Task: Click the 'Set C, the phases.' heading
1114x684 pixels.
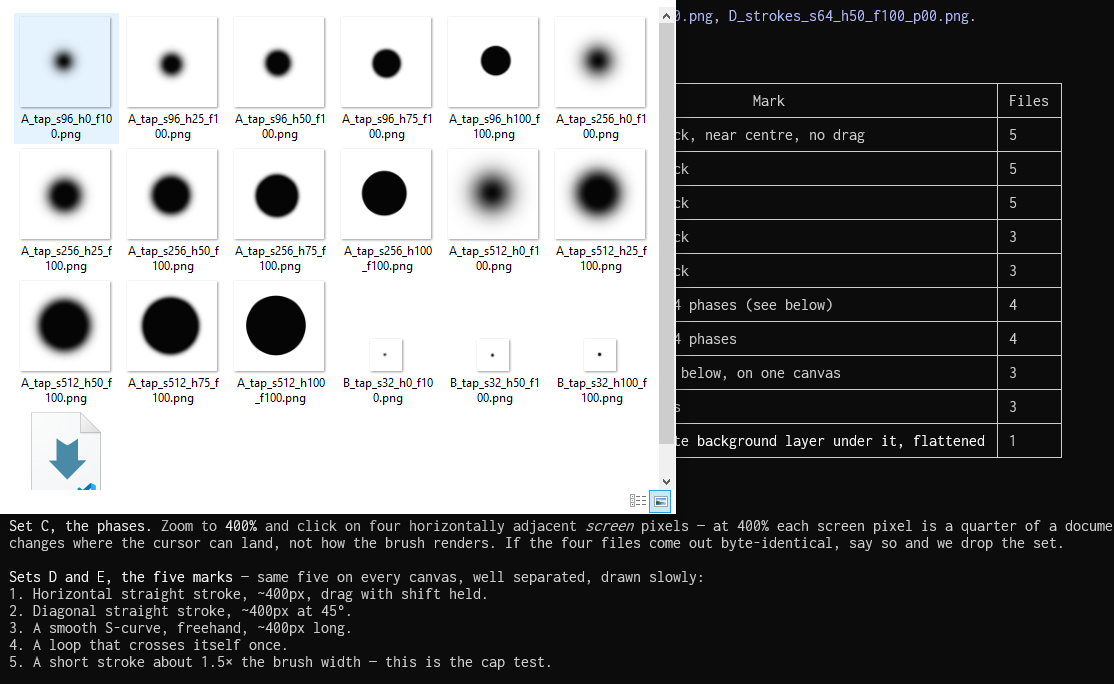Action: [80, 526]
